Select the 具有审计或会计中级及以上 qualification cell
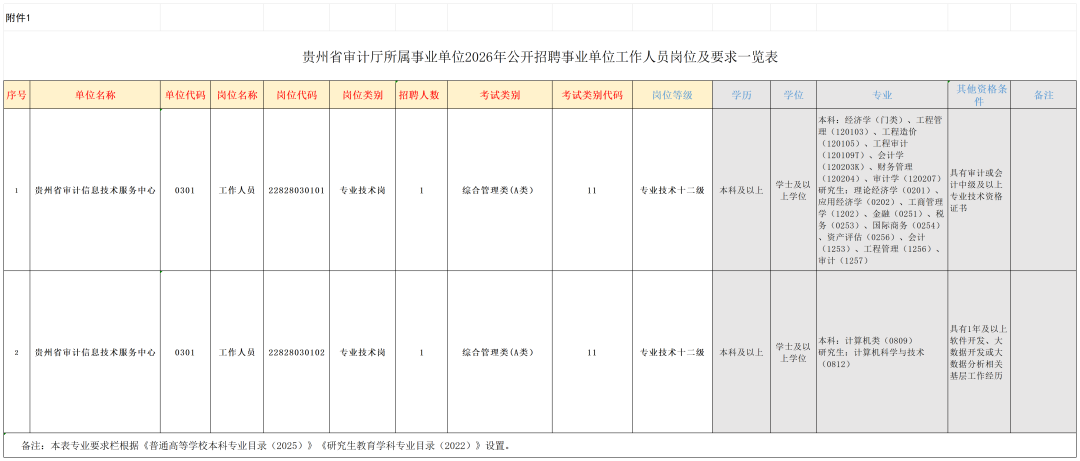Screen dimensions: 1080x461 click(979, 190)
